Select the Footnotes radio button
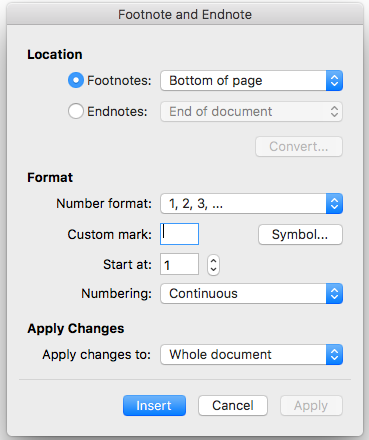 click(76, 80)
